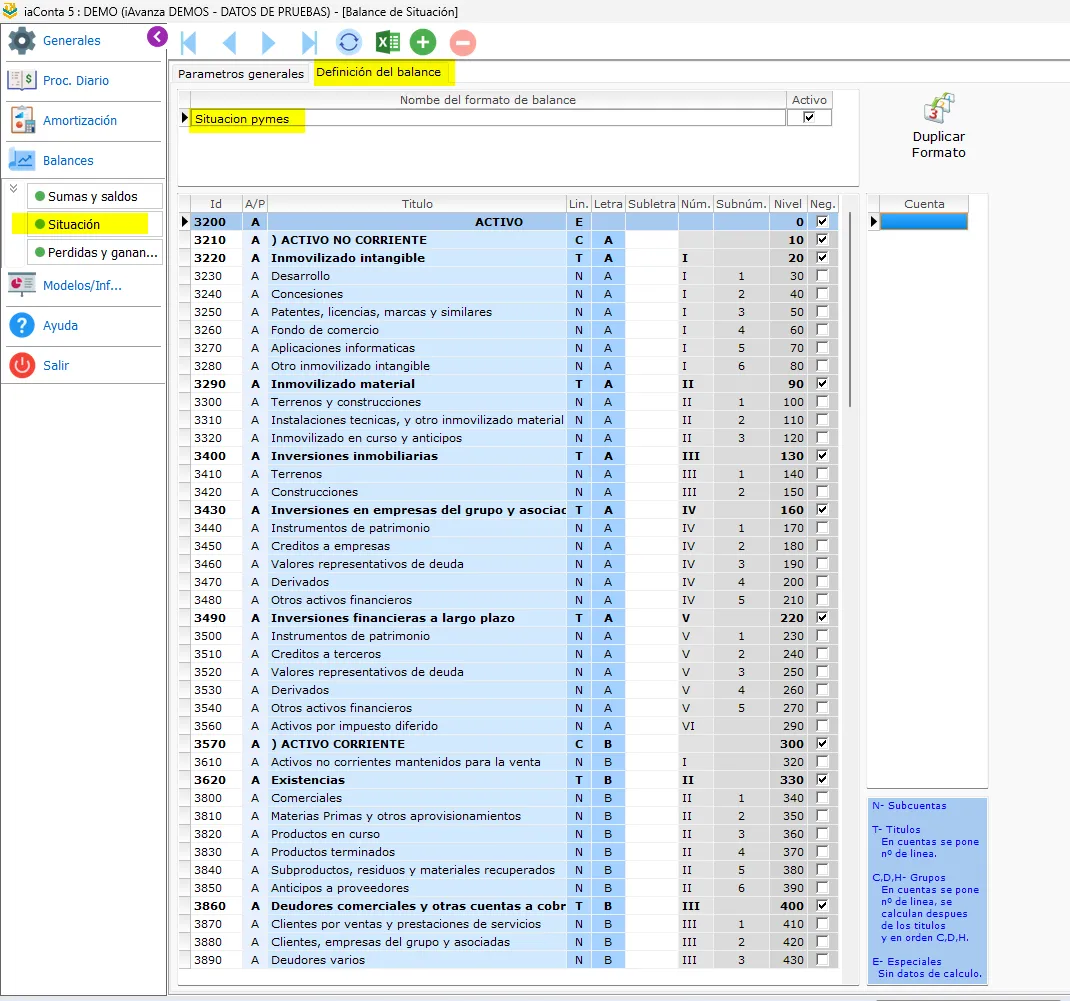The width and height of the screenshot is (1070, 1001).
Task: Jump to the last record arrow
Action: coord(309,42)
